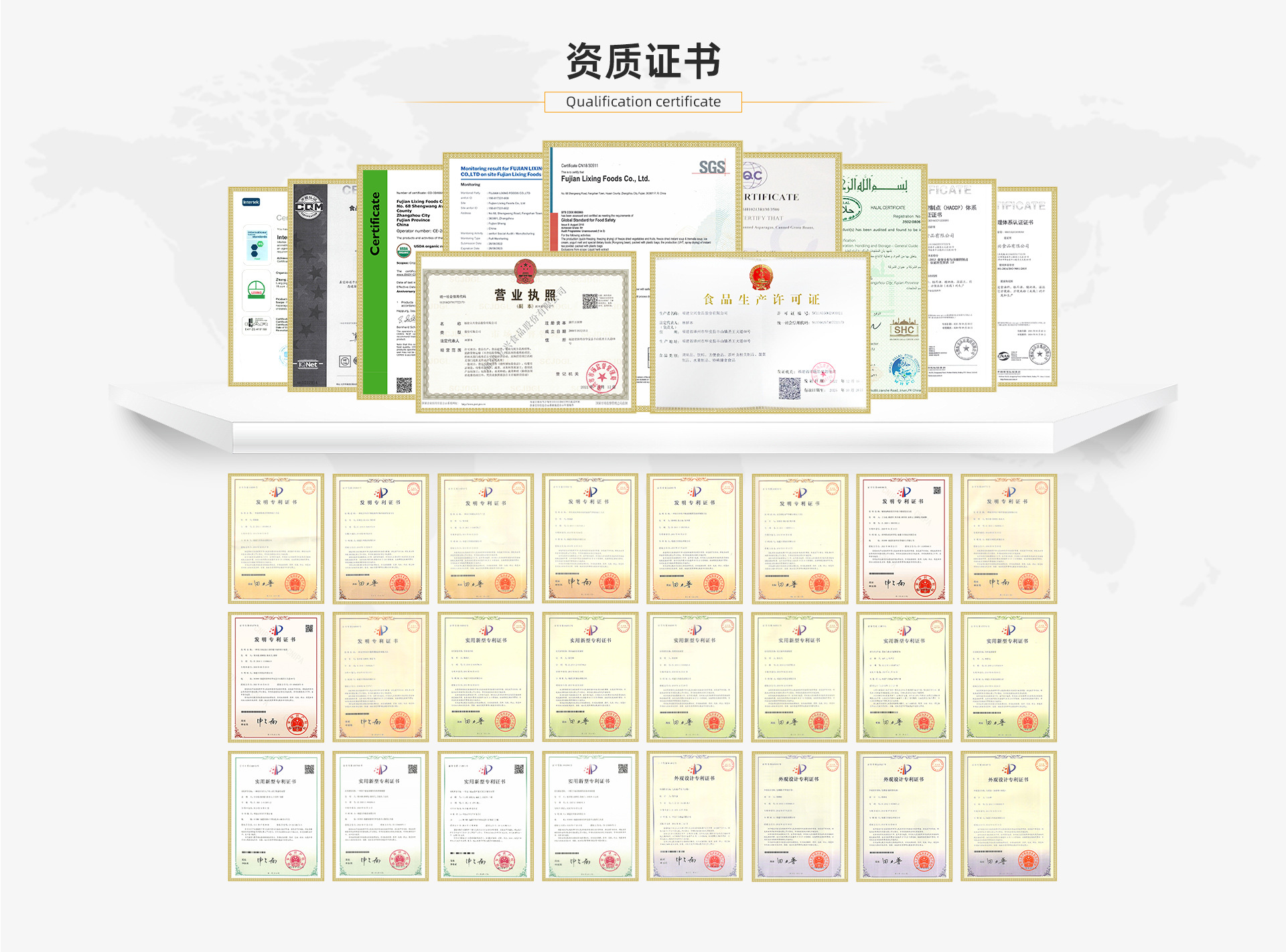Open the fifth 发明专利证书 in the top row

tap(695, 539)
